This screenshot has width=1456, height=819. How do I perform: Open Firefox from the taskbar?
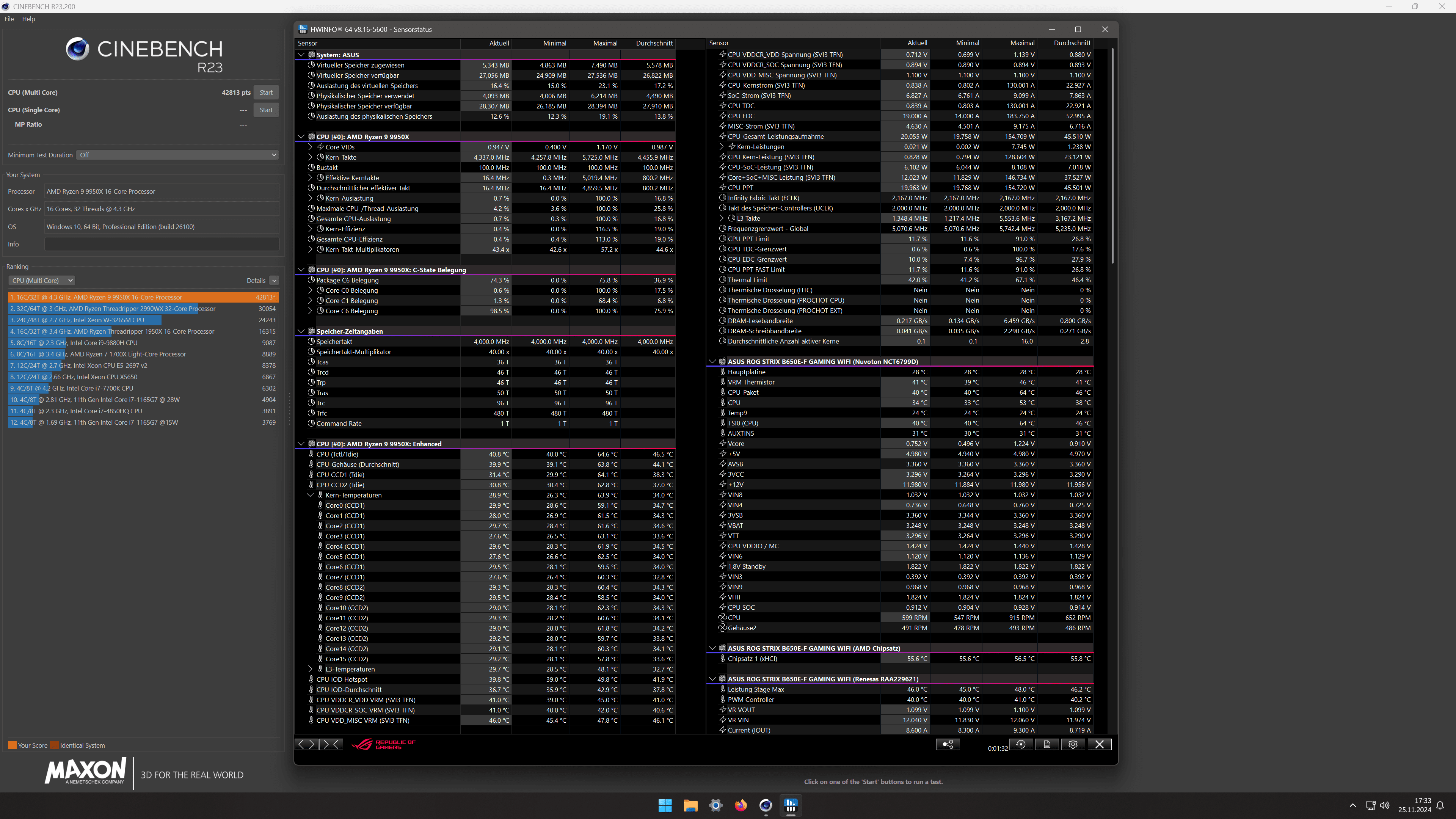(741, 805)
